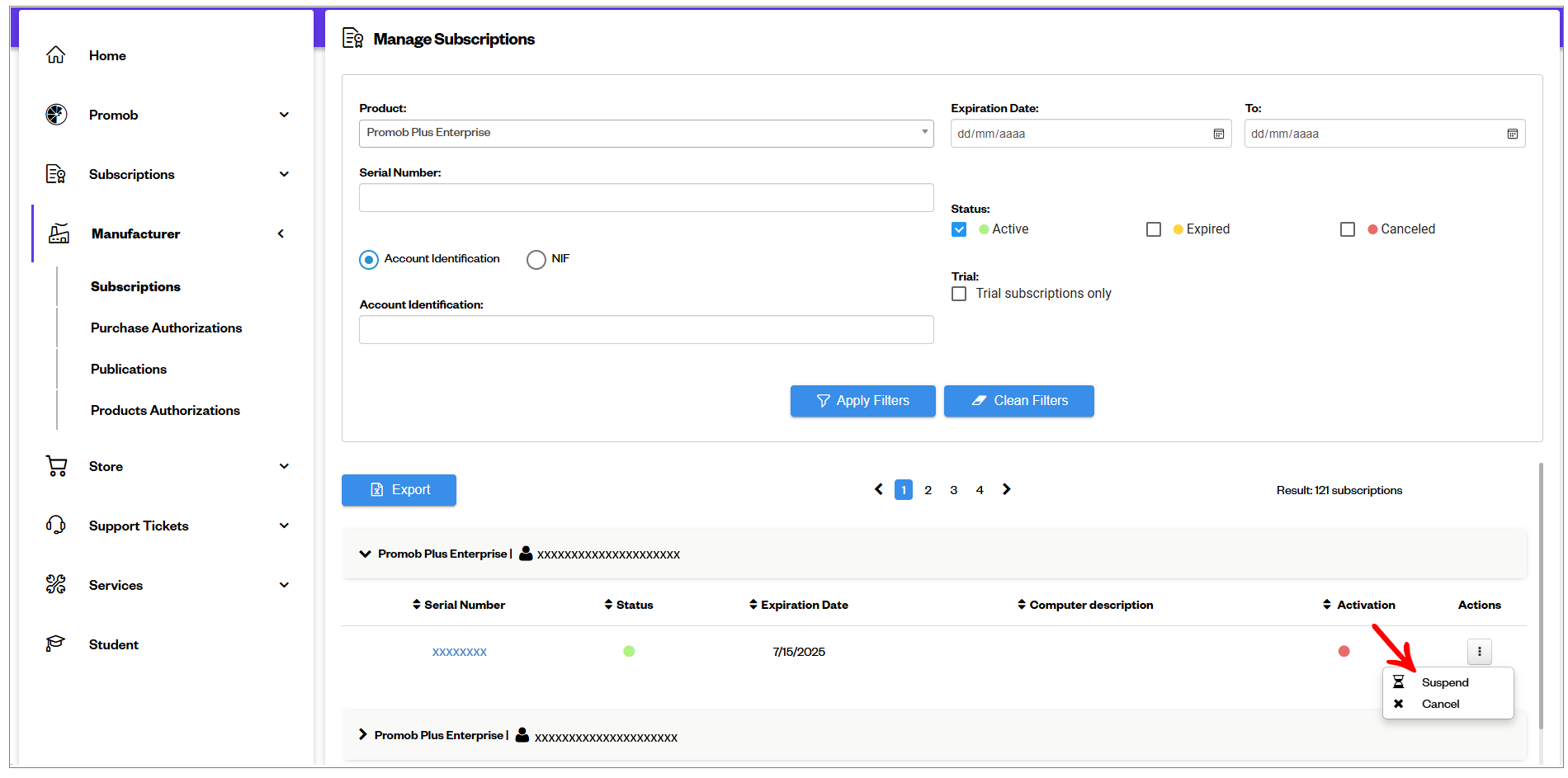1568x778 pixels.
Task: Enable Trial subscriptions only checkbox
Action: point(959,294)
